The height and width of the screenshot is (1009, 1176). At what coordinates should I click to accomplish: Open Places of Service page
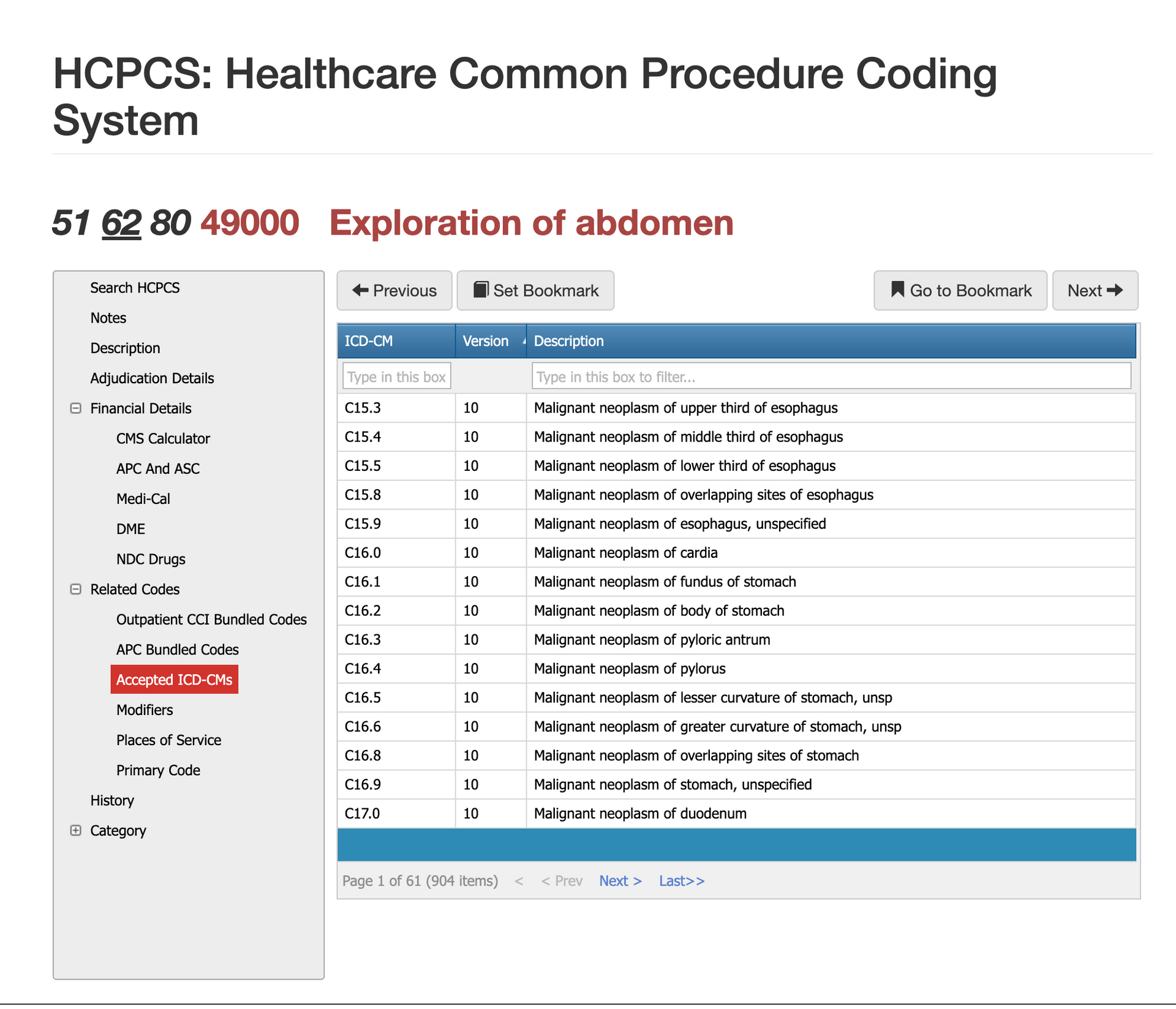pyautogui.click(x=168, y=740)
